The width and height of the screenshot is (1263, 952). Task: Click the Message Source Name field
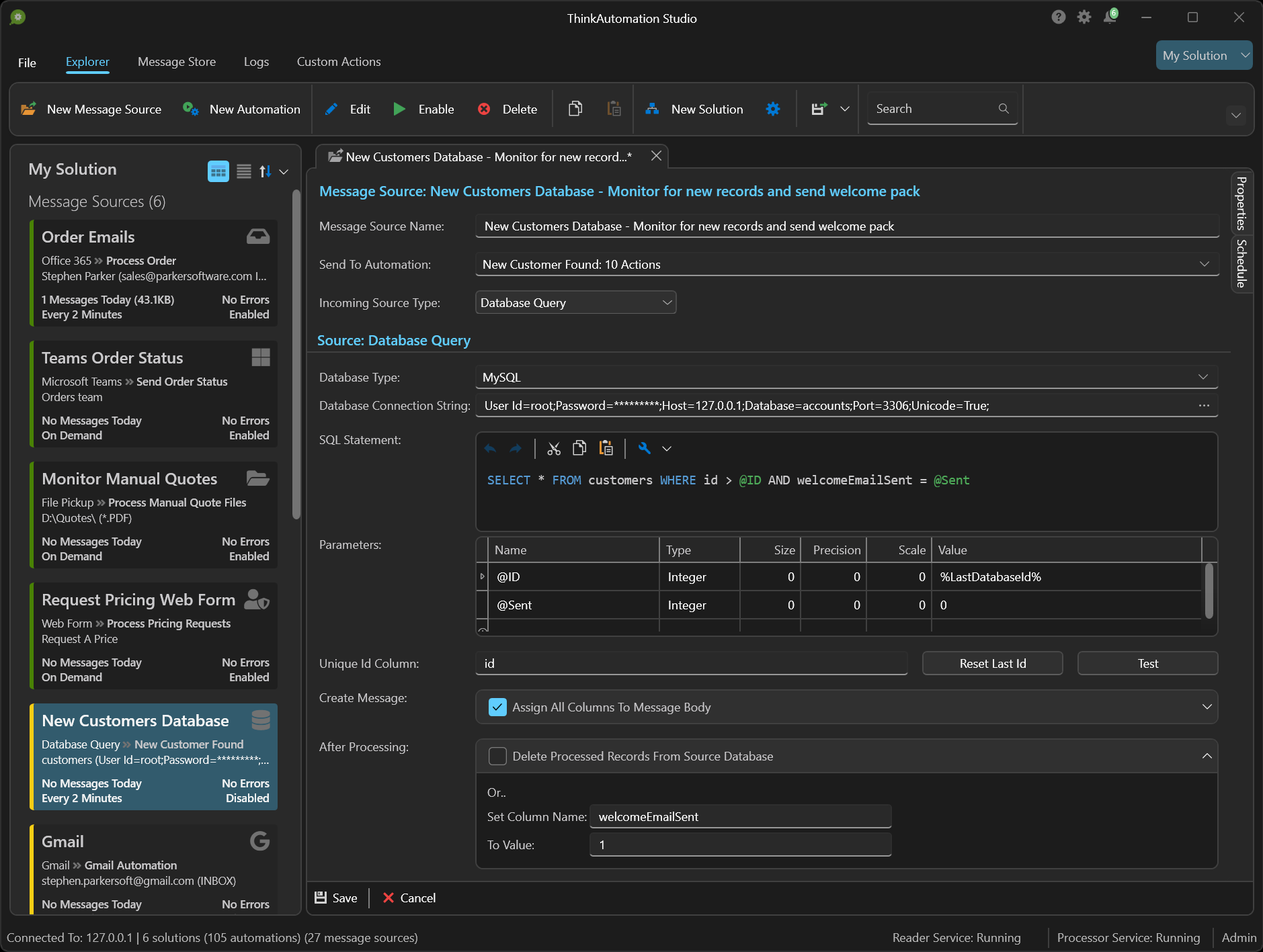pos(847,226)
